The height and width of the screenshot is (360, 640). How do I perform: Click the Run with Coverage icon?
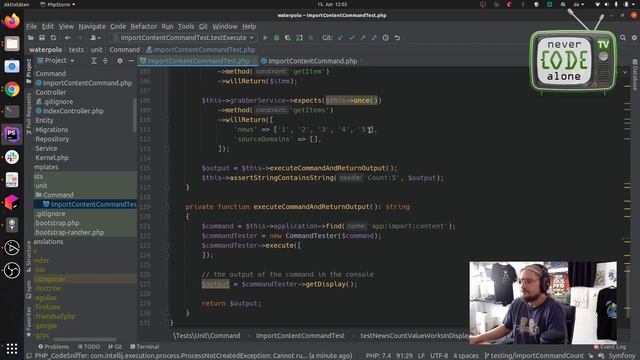[x=288, y=38]
